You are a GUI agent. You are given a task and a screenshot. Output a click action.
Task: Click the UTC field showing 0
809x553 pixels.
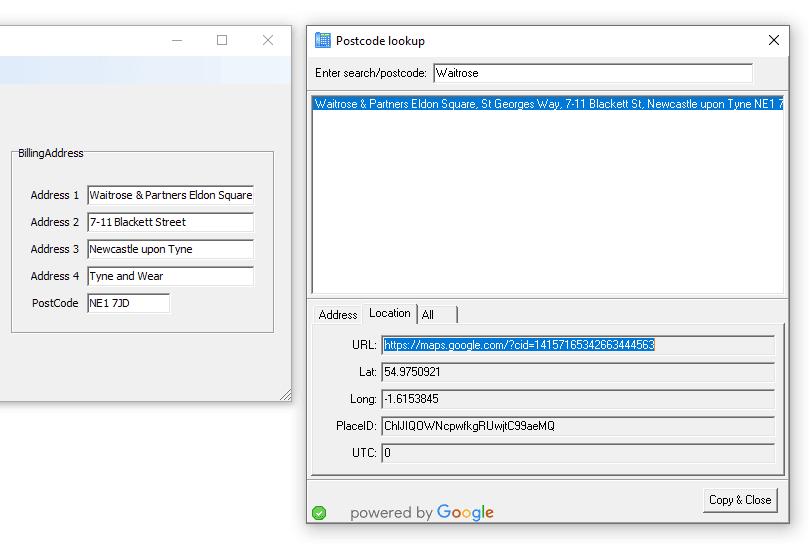tap(578, 453)
